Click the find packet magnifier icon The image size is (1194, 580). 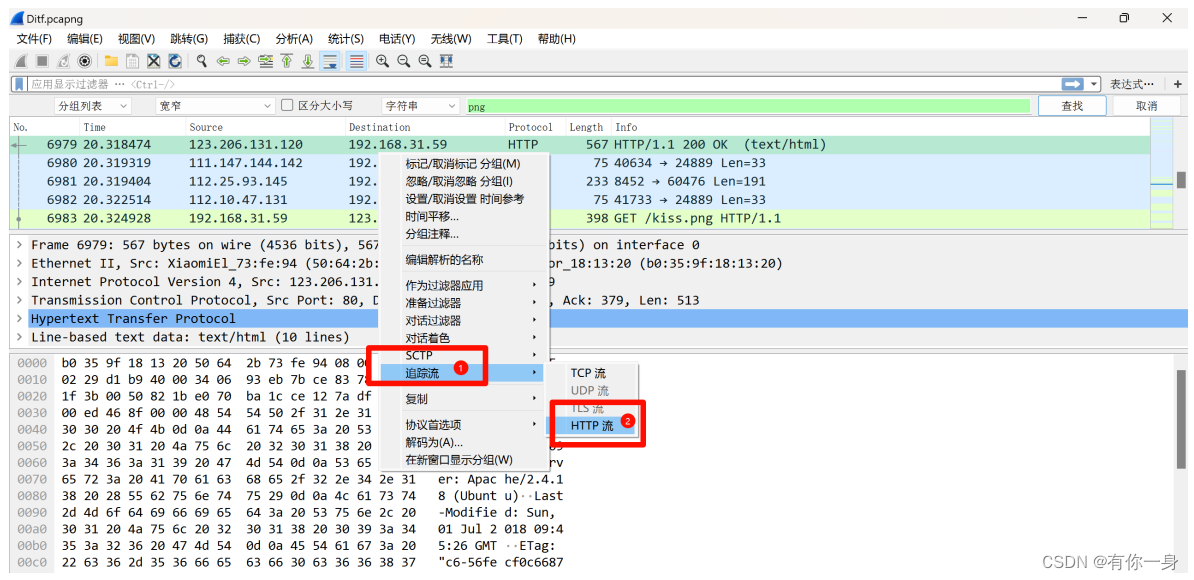tap(202, 61)
